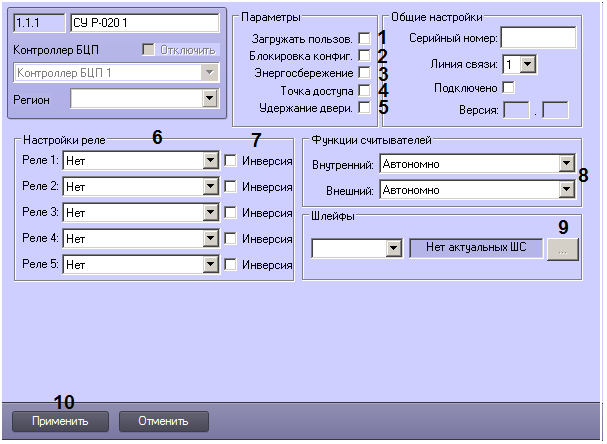Enable Инверсия for Реле 3
Screen dimensions: 607x444
coord(231,212)
